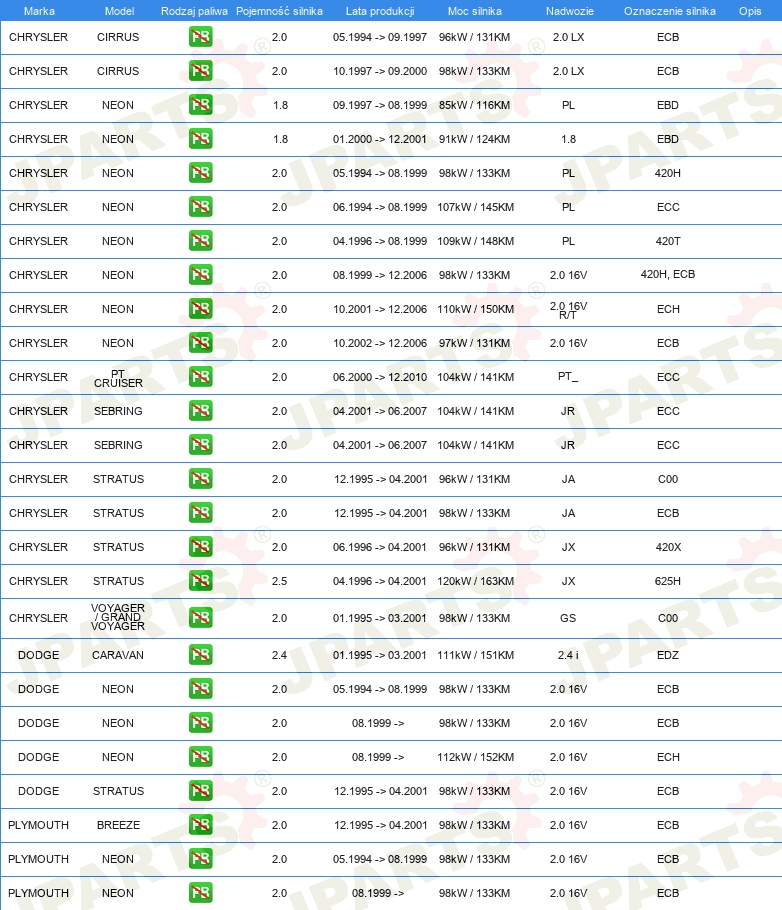782x910 pixels.
Task: Click the 111kW / 151KM power cell
Action: click(x=475, y=655)
